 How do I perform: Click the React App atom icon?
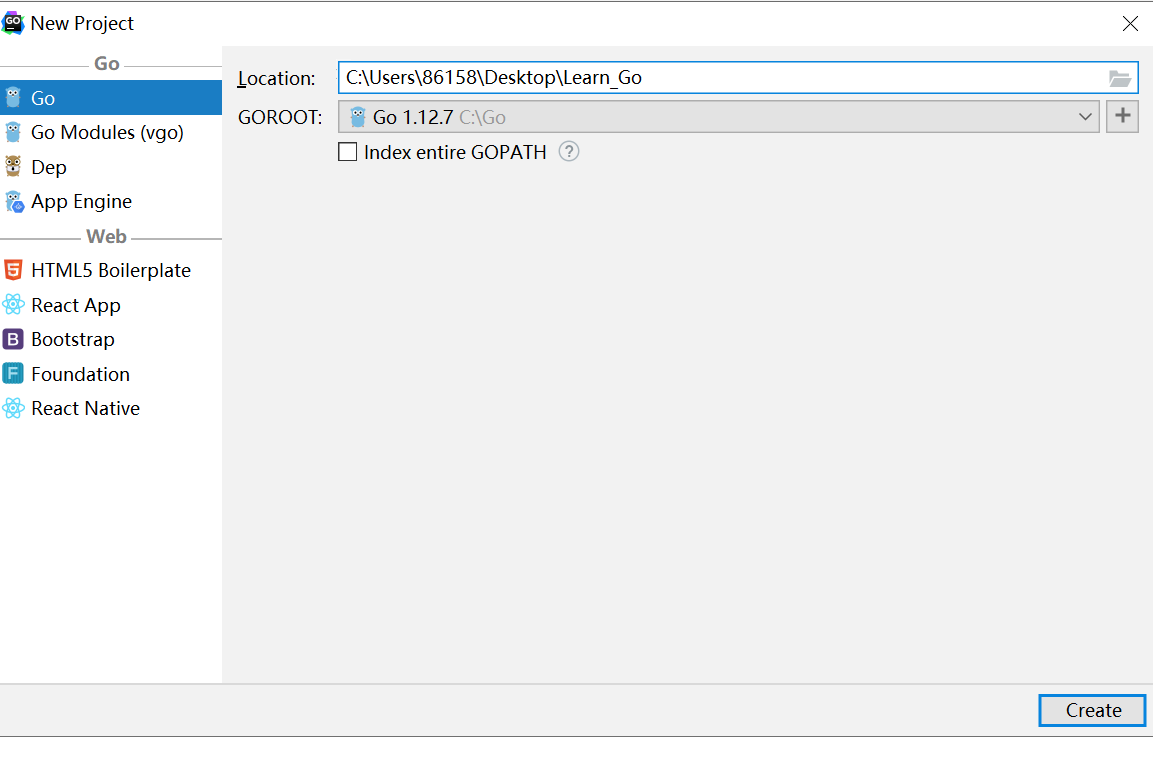coord(13,304)
